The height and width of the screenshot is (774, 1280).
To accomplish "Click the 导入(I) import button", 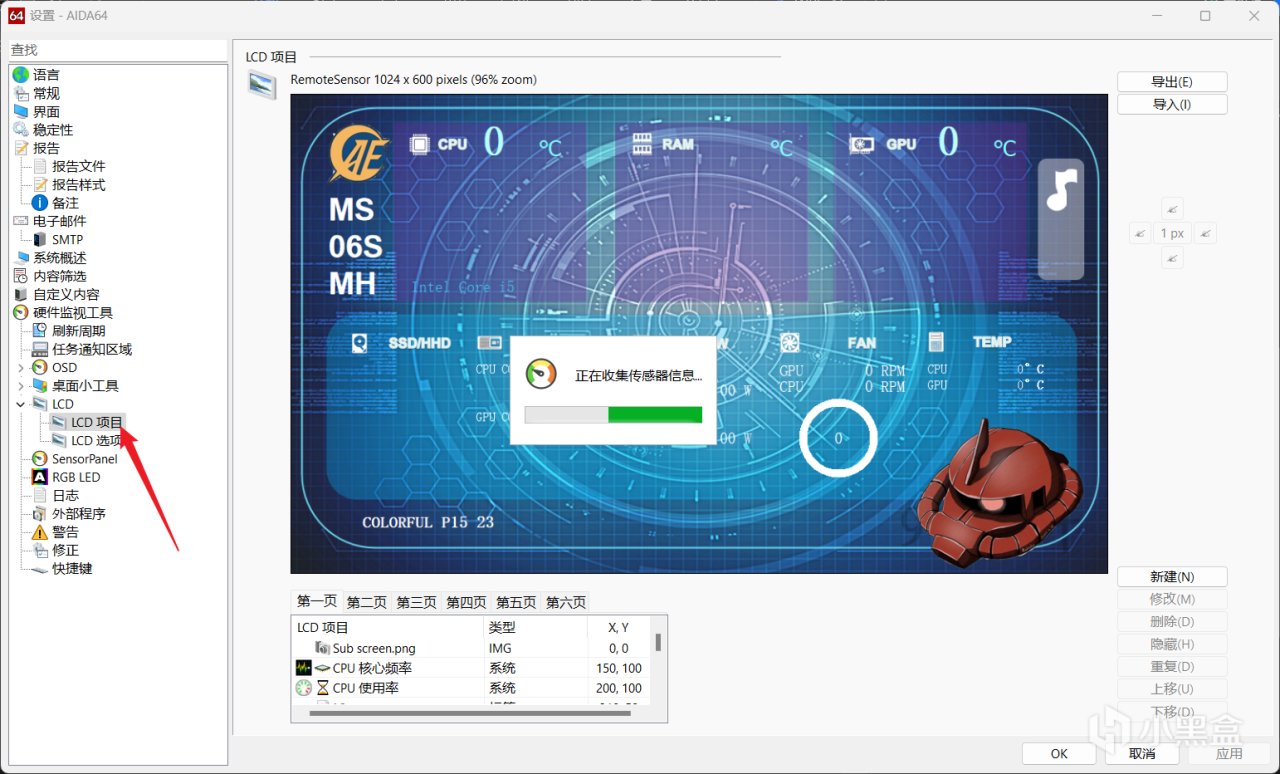I will [1172, 104].
